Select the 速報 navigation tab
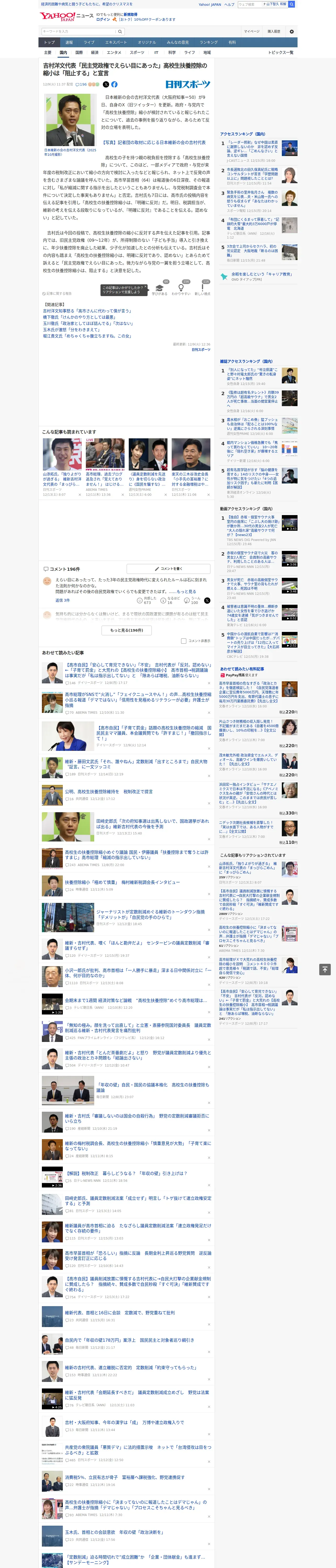Screen dimensions: 336x1568 pos(69,42)
